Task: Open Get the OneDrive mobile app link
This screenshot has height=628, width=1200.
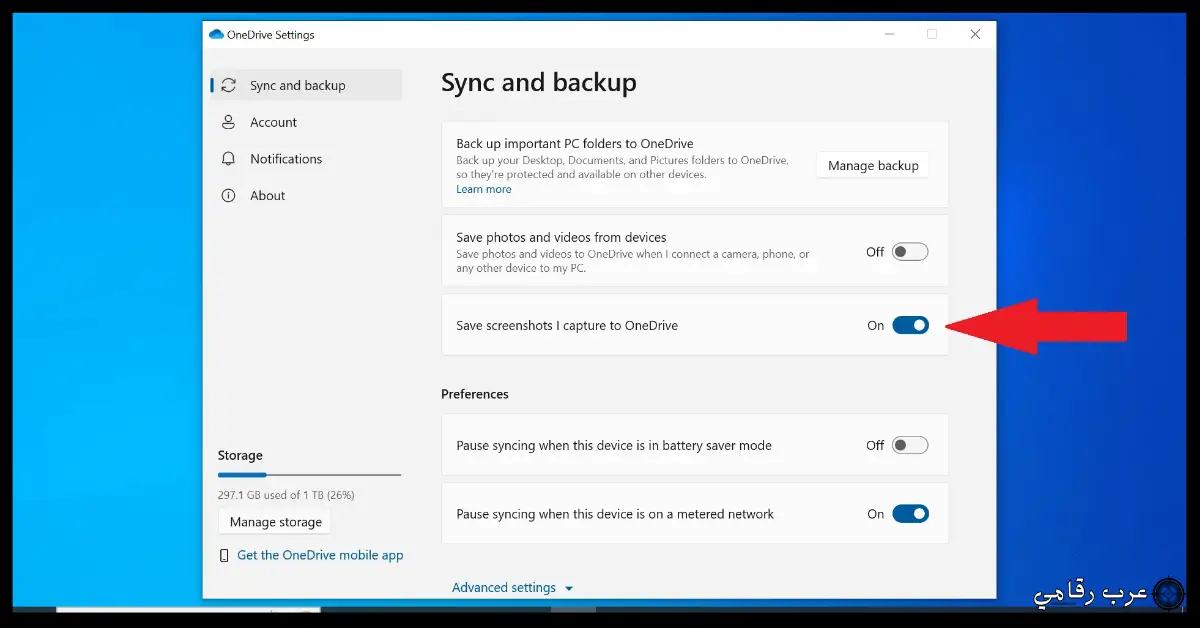Action: click(320, 555)
